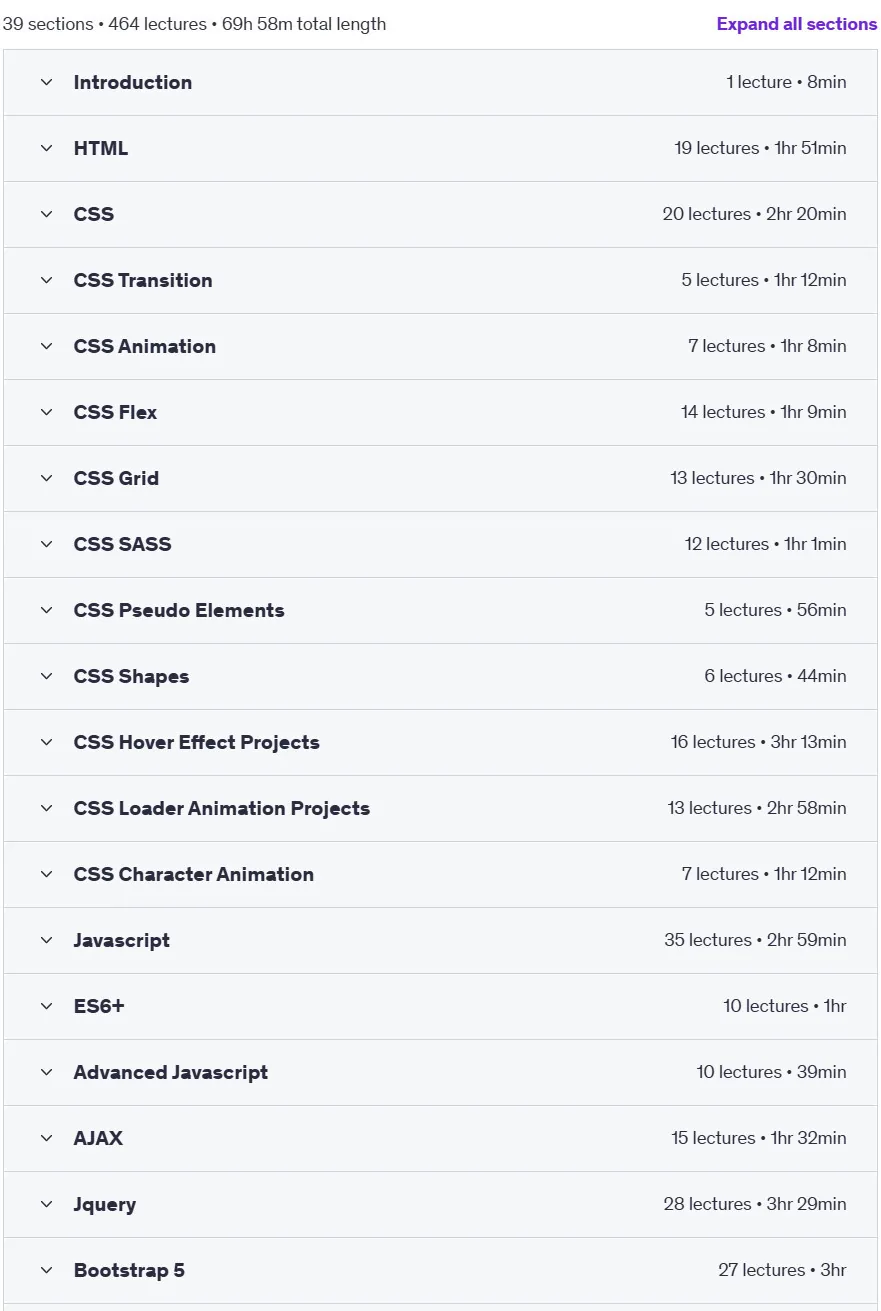Viewport: 881px width, 1311px height.
Task: Expand the ES6+ section row
Action: pos(440,1006)
